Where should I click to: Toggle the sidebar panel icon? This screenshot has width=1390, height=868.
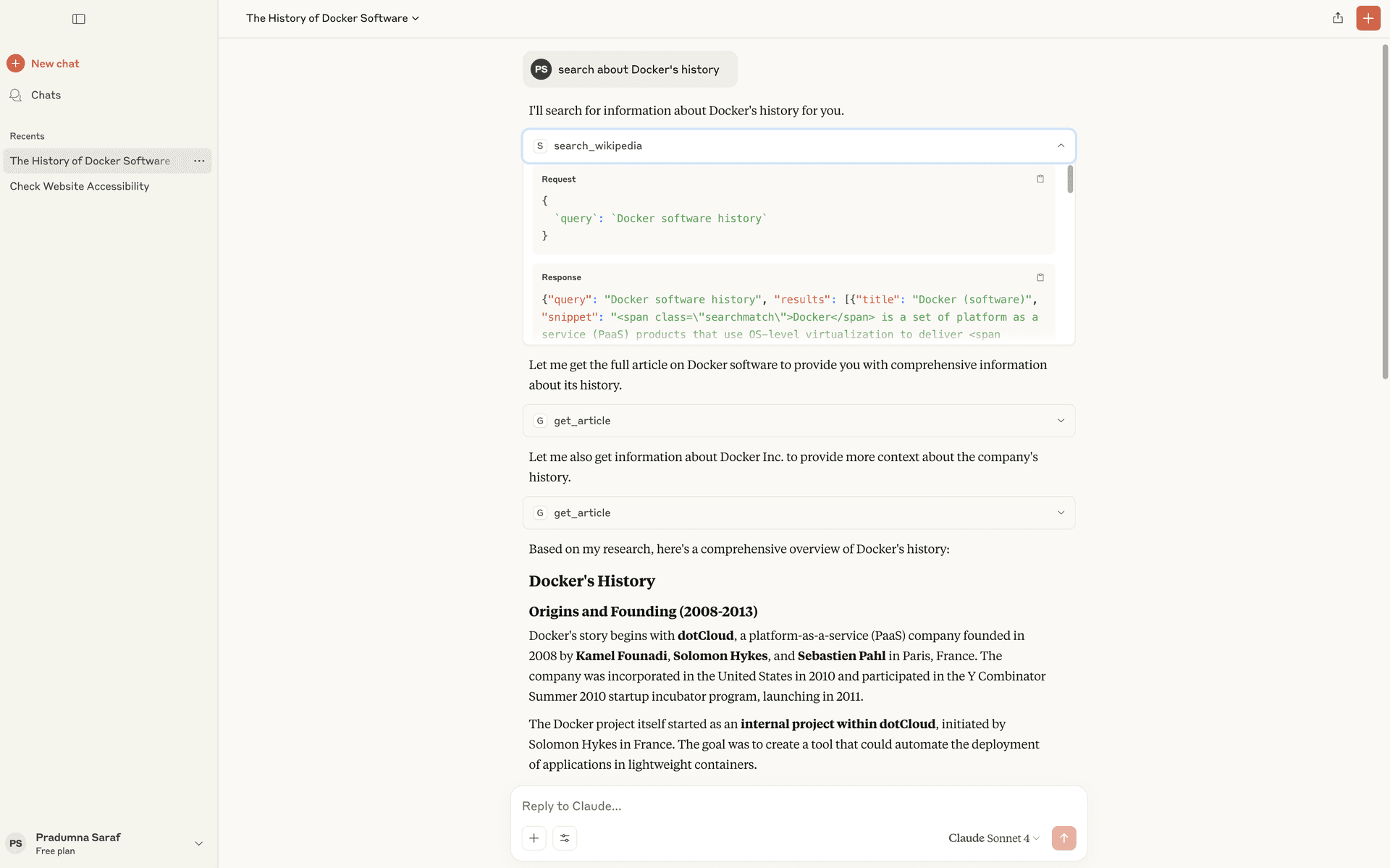[79, 19]
